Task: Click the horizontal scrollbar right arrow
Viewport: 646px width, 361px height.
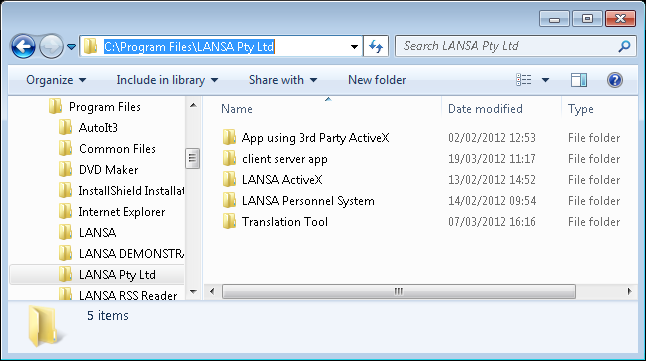Action: point(629,291)
